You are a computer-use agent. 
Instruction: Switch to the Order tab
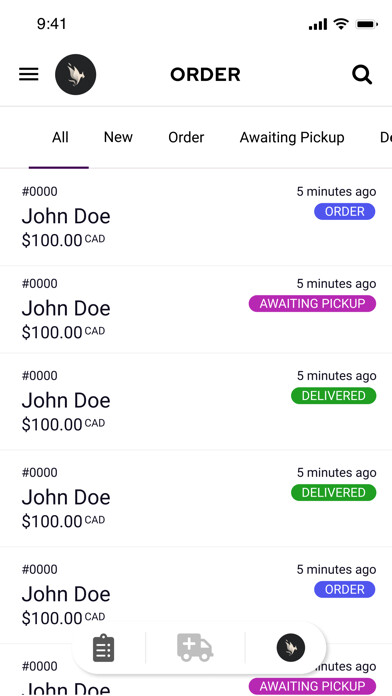[186, 137]
